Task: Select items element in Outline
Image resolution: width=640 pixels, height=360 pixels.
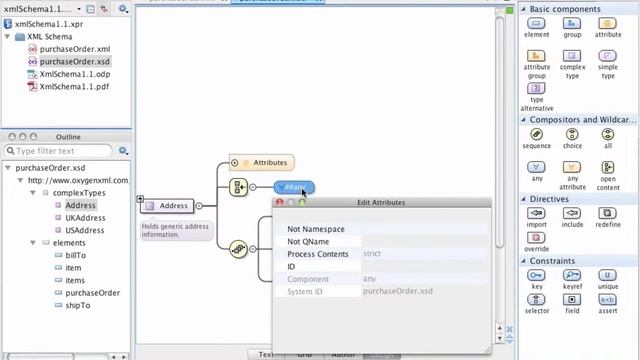Action: 75,280
